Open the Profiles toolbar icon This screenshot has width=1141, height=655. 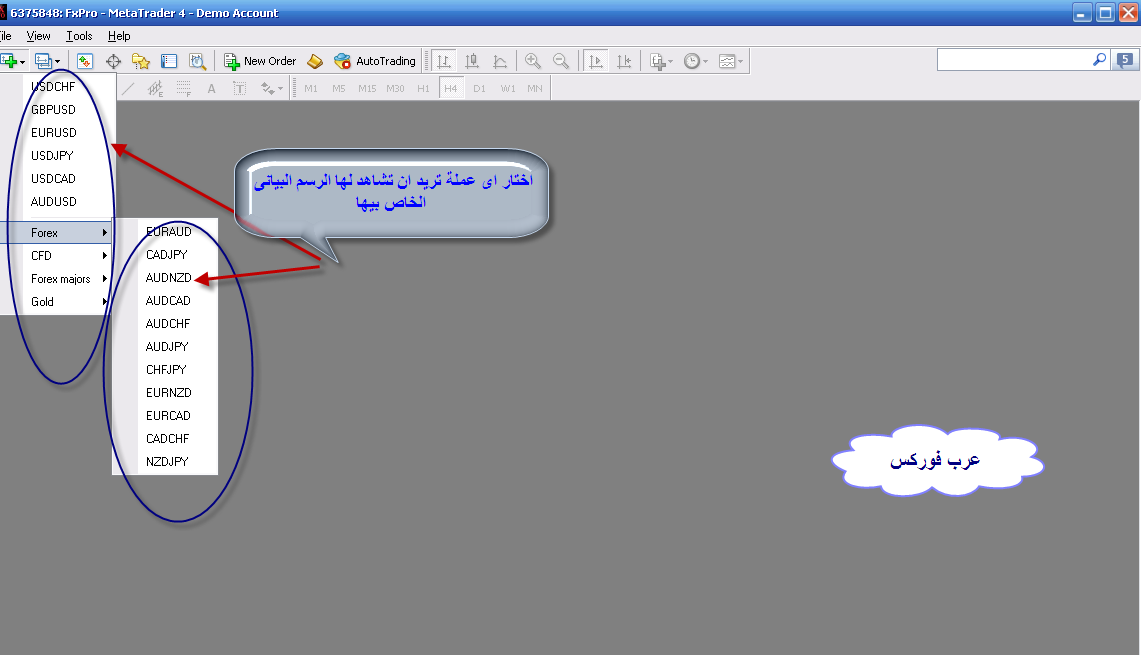(43, 61)
